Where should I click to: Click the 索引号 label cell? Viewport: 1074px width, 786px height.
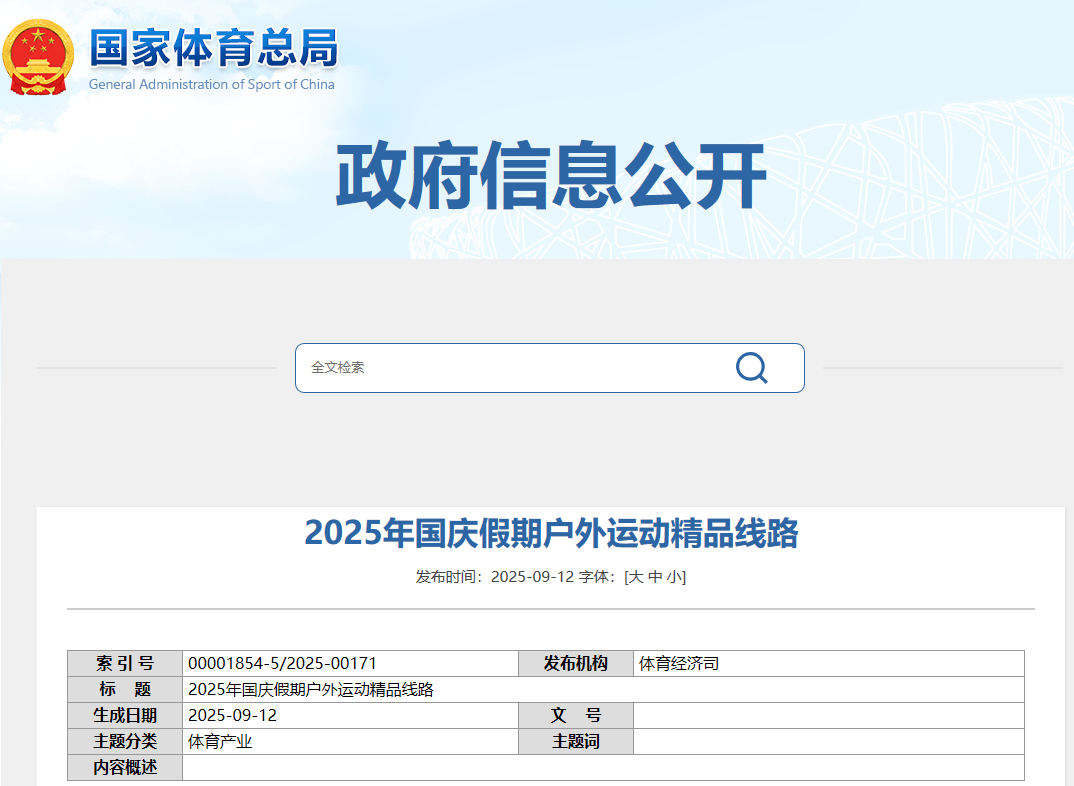125,663
